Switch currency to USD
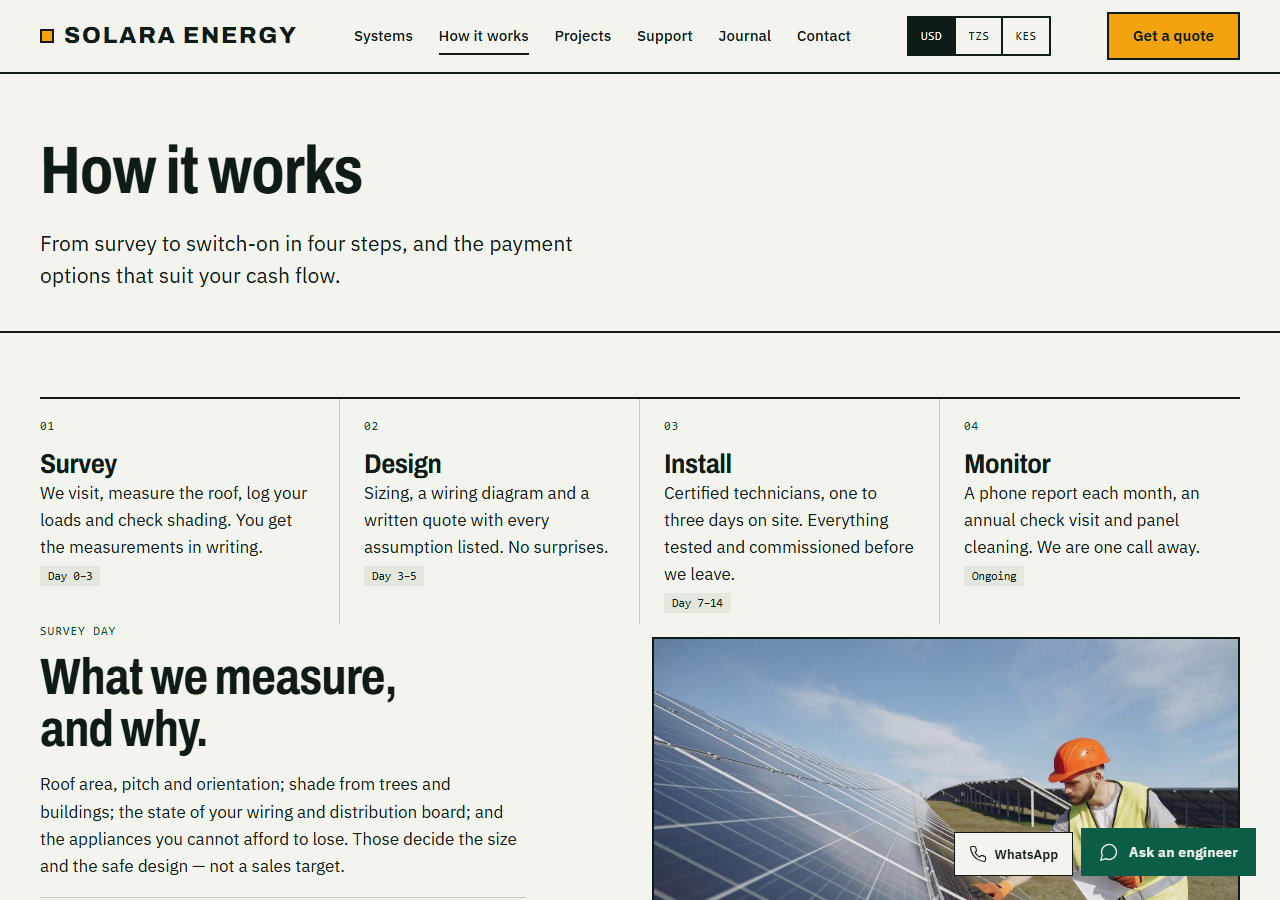The height and width of the screenshot is (900, 1280). (931, 36)
